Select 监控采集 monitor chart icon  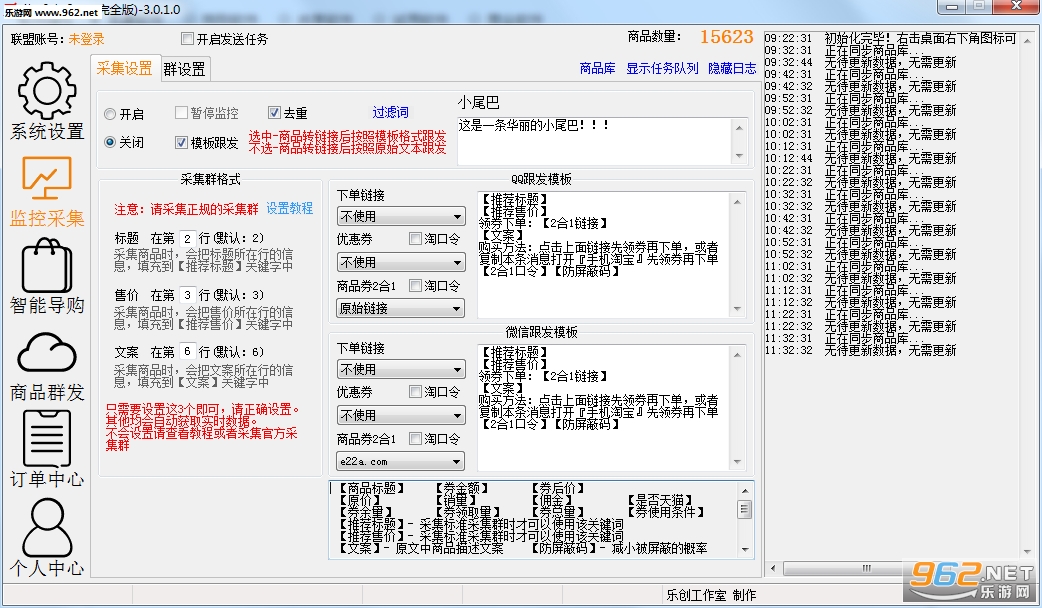[47, 178]
